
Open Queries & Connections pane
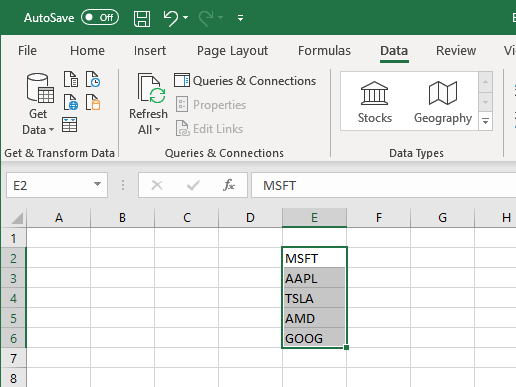pos(245,81)
